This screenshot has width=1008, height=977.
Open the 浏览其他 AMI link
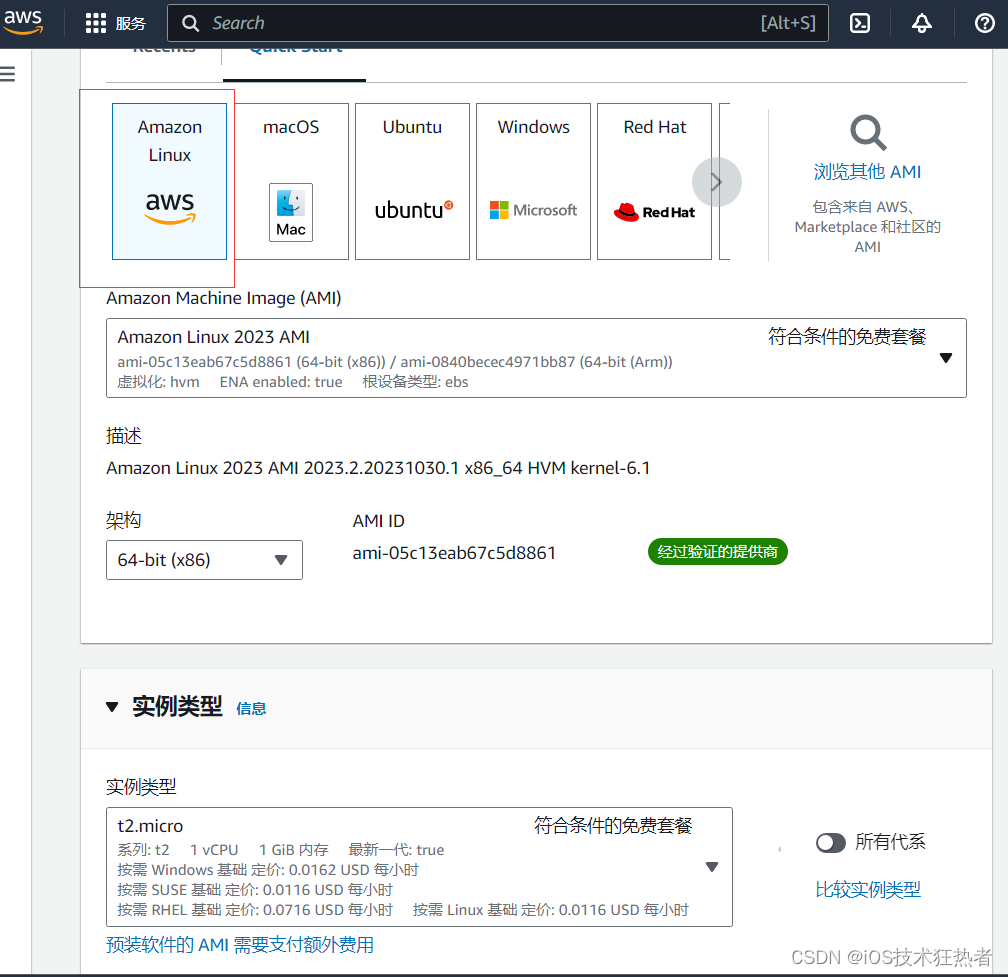point(867,172)
